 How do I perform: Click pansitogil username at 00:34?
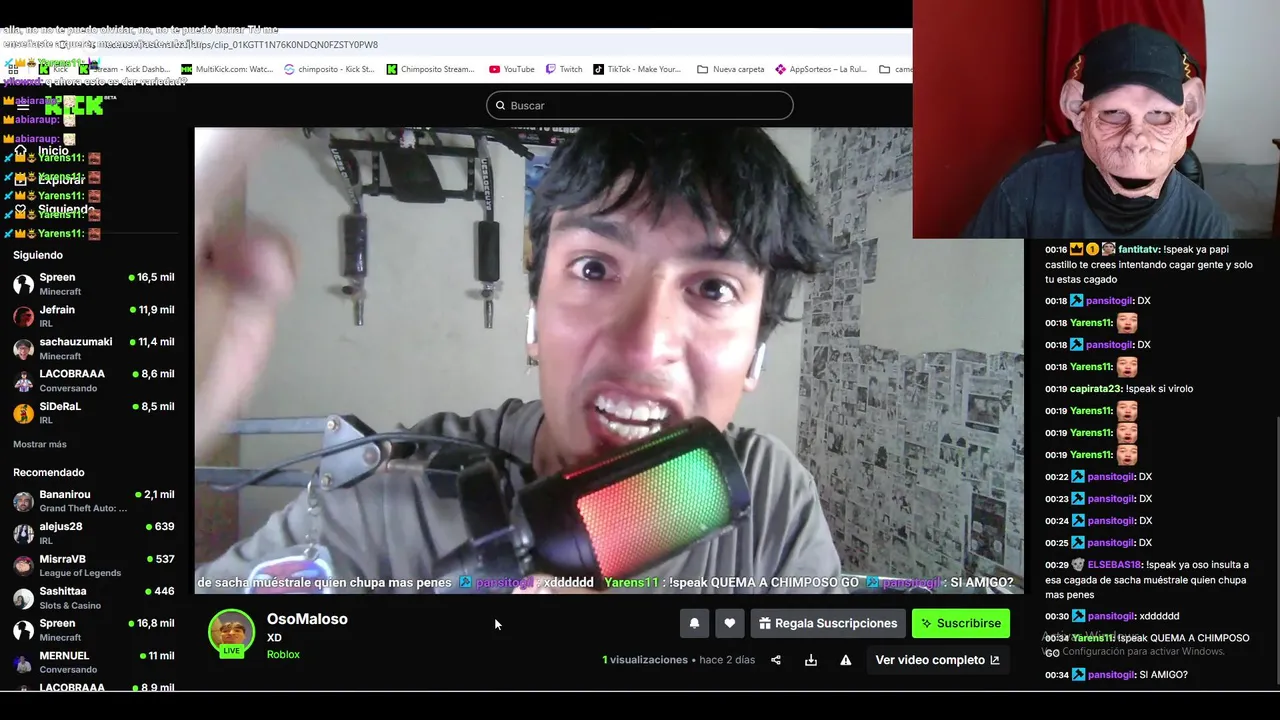click(x=1110, y=675)
